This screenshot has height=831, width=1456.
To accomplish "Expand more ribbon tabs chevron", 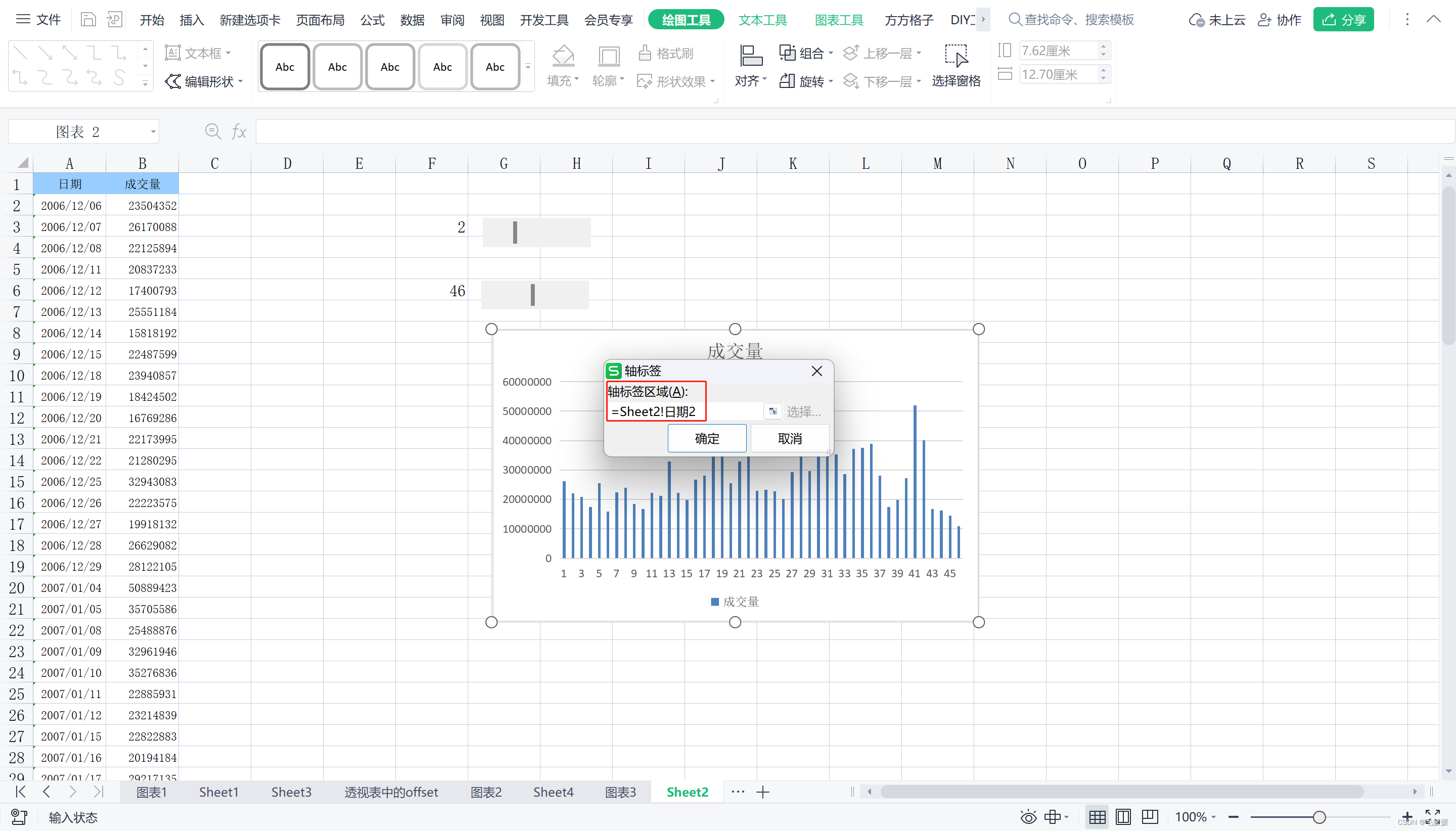I will [983, 19].
